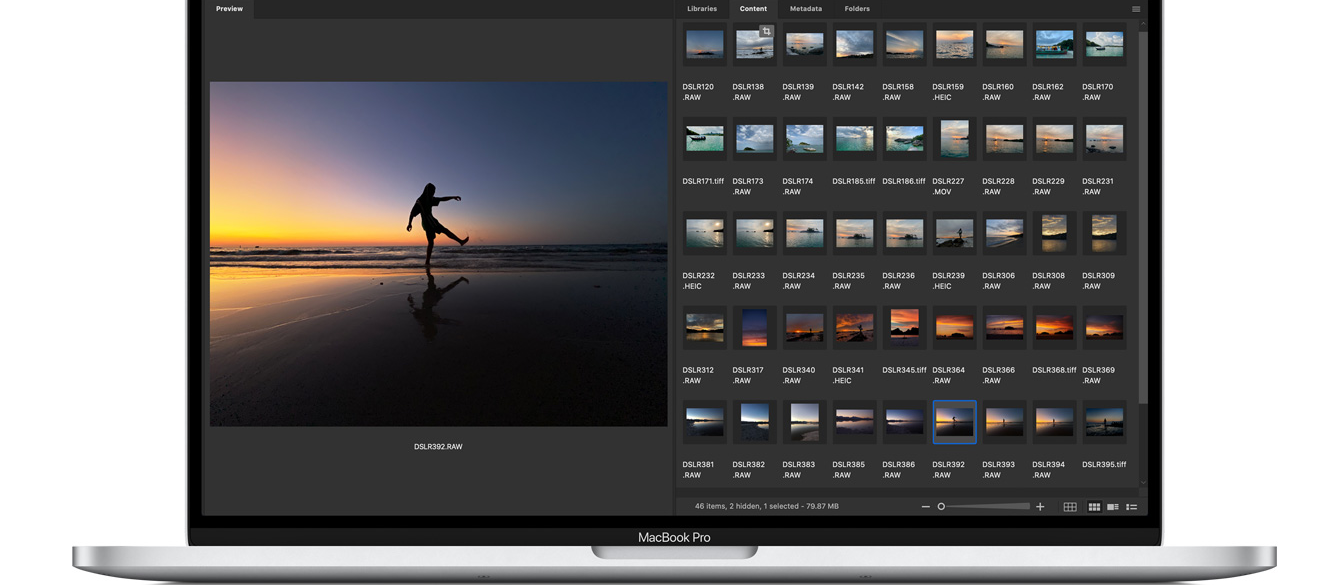Select the DSLR395.tiff thumbnail
The height and width of the screenshot is (585, 1336).
coord(1104,422)
